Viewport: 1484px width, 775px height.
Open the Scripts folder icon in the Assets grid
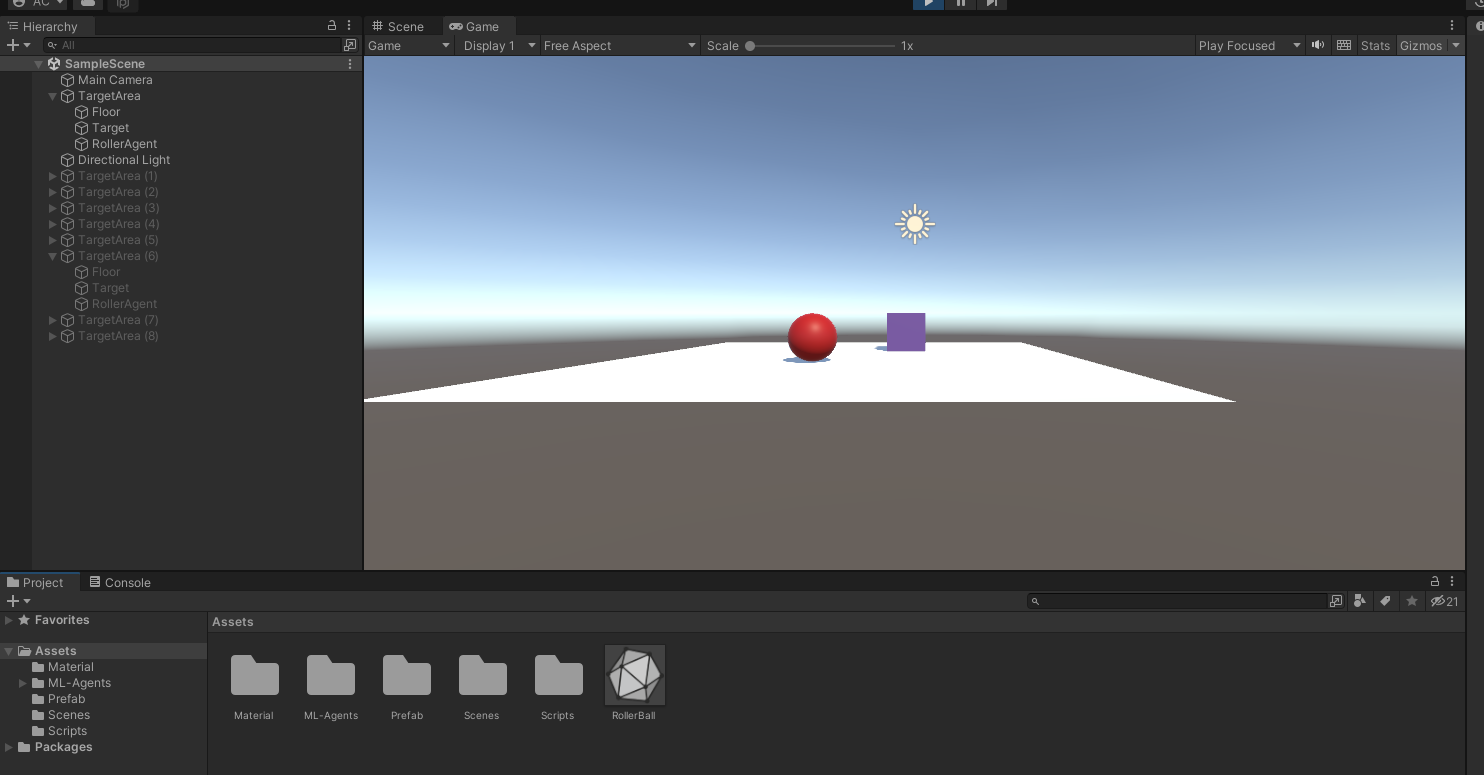point(559,675)
